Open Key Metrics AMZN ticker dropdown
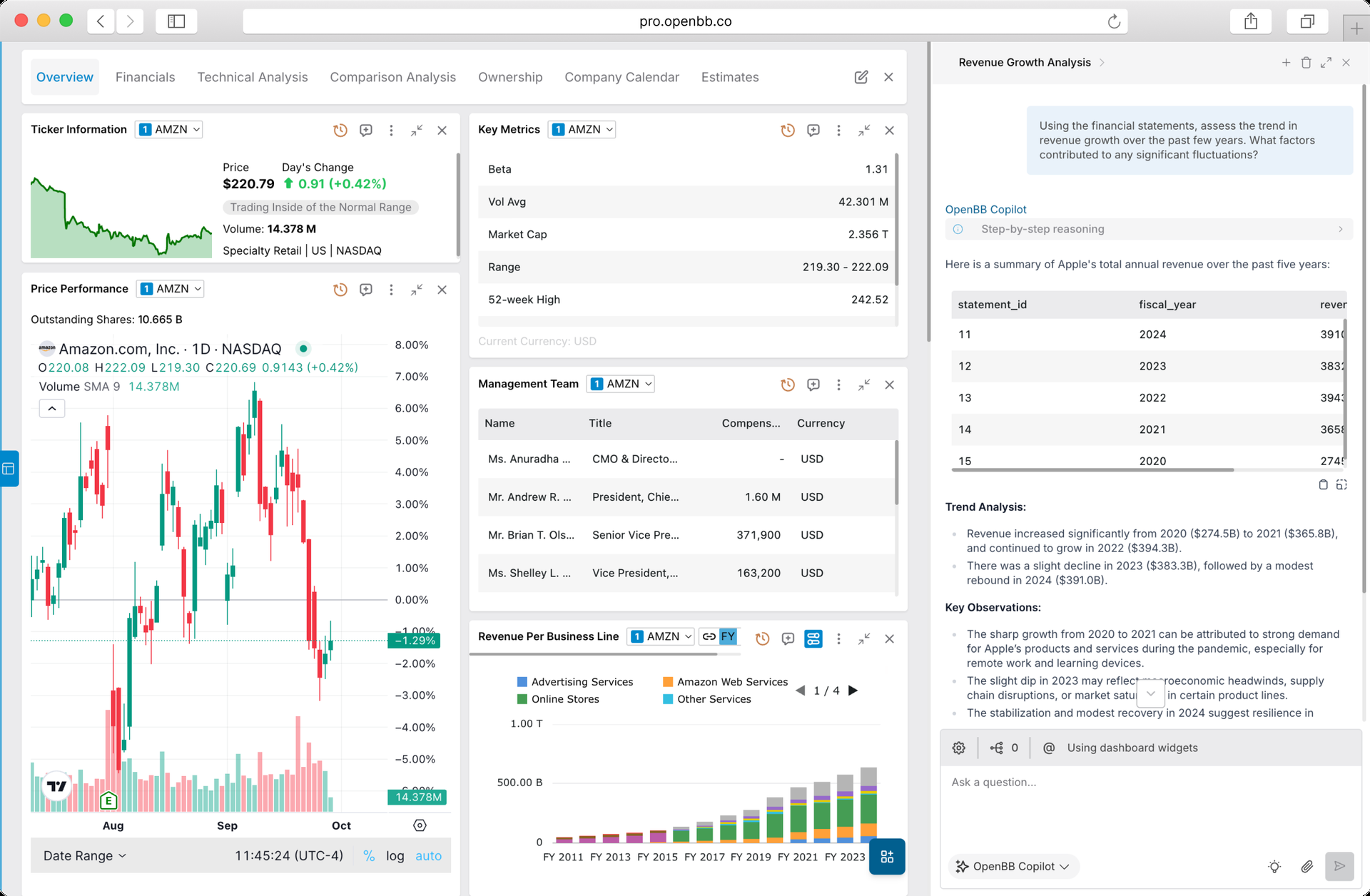The height and width of the screenshot is (896, 1370). pyautogui.click(x=582, y=129)
